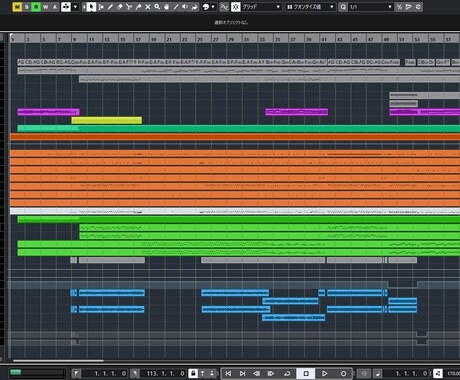Image resolution: width=460 pixels, height=380 pixels.
Task: Select the dark orange part above orange tracks
Action: pyautogui.click(x=235, y=137)
